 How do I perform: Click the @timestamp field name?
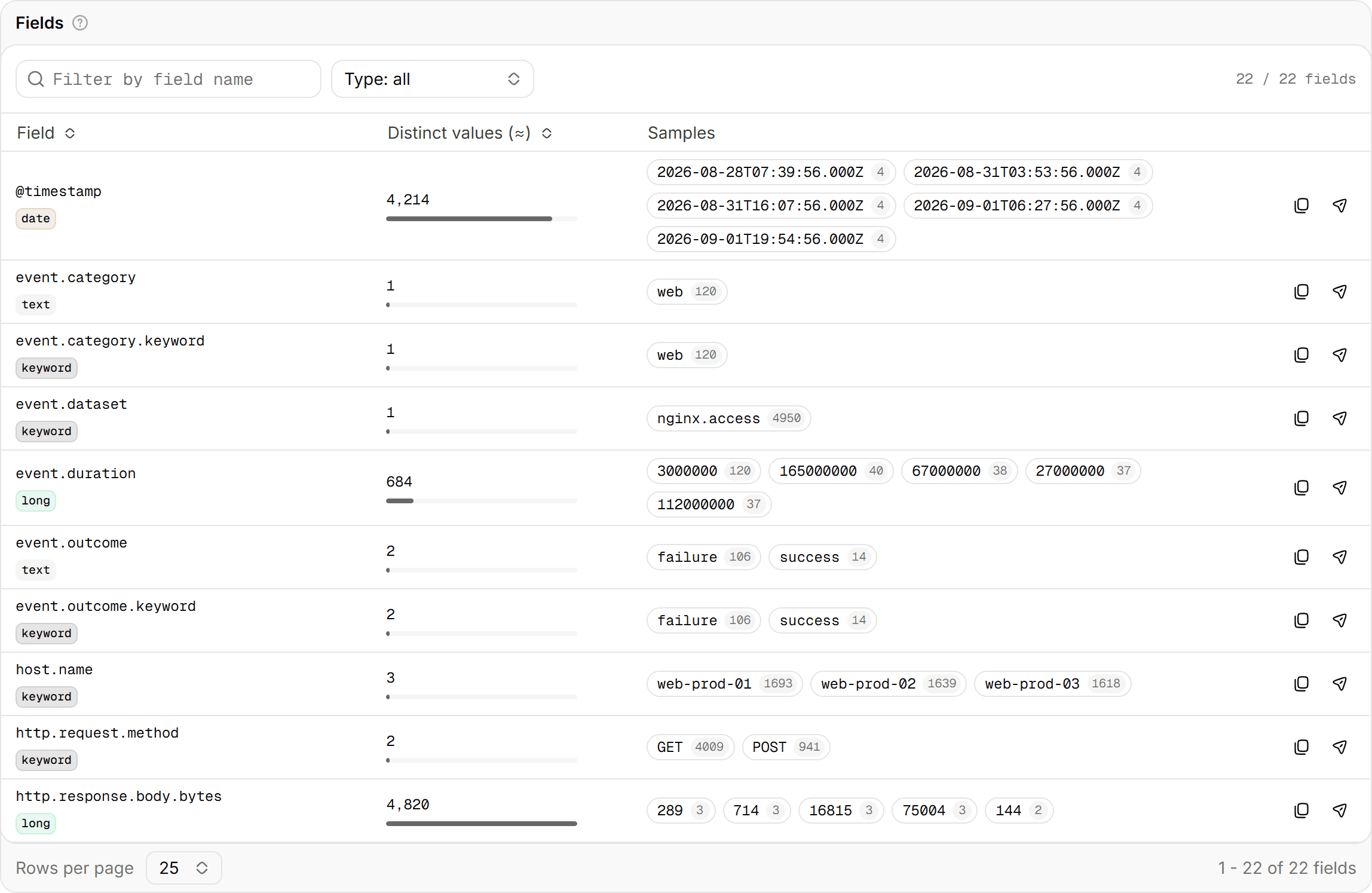59,191
